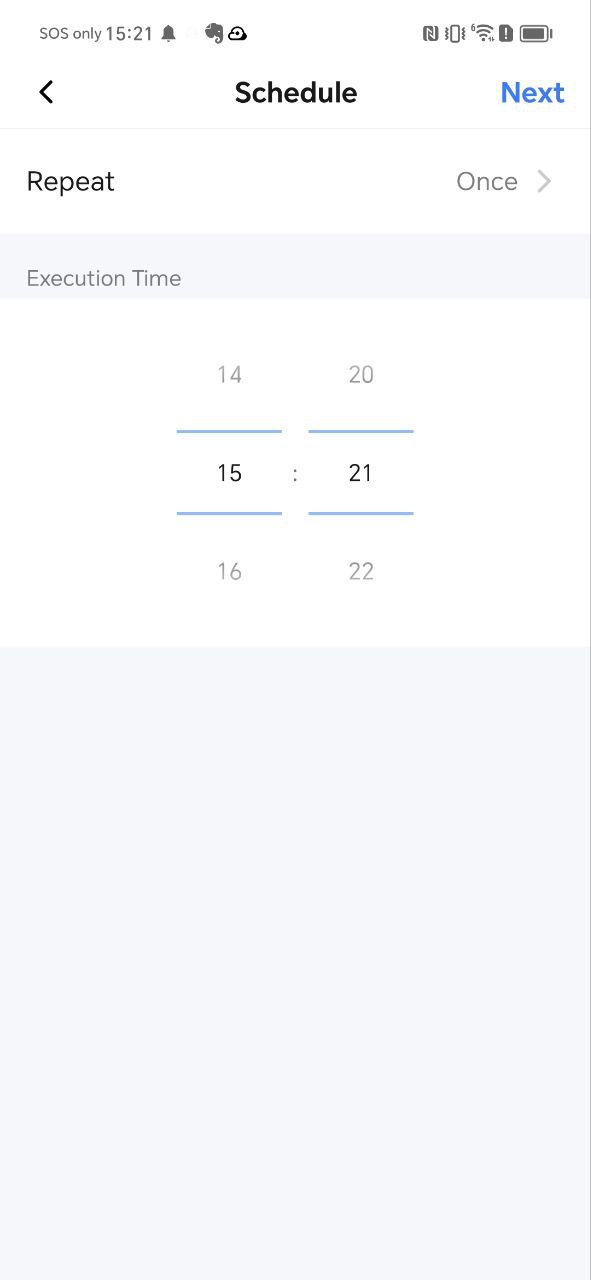591x1280 pixels.
Task: Tap the back arrow icon
Action: [x=46, y=92]
